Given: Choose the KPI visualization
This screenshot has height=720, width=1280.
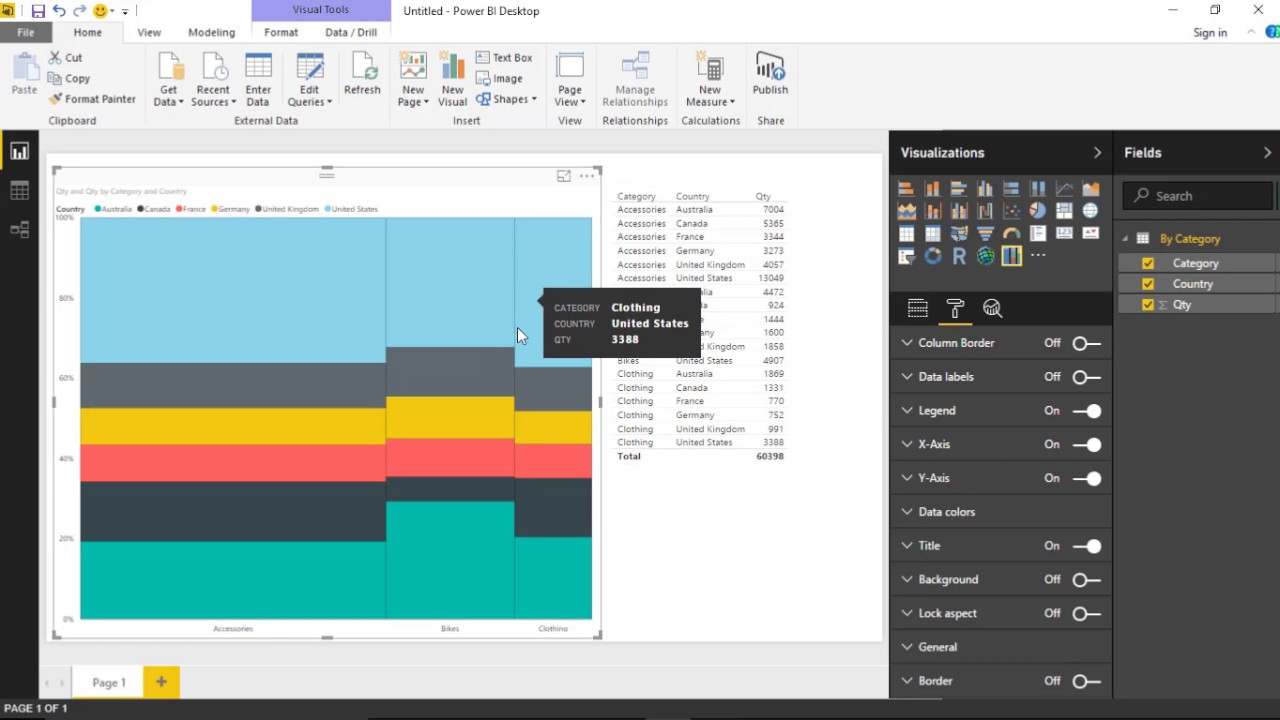Looking at the screenshot, I should click(1090, 234).
